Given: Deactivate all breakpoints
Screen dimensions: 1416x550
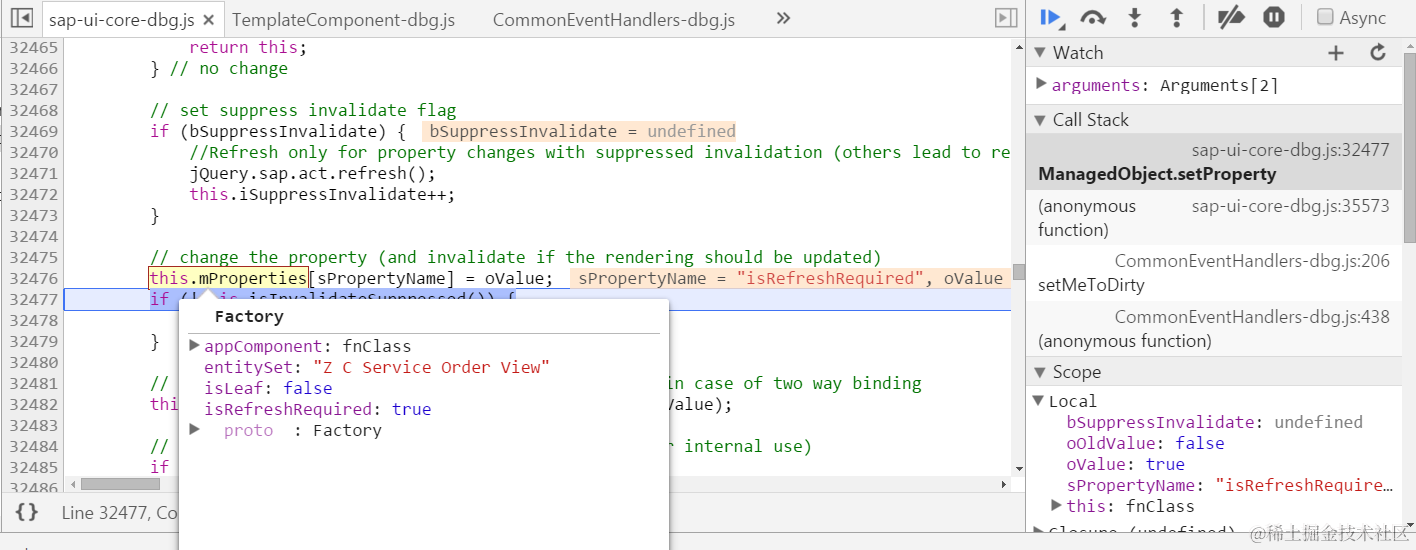Looking at the screenshot, I should coord(1231,17).
